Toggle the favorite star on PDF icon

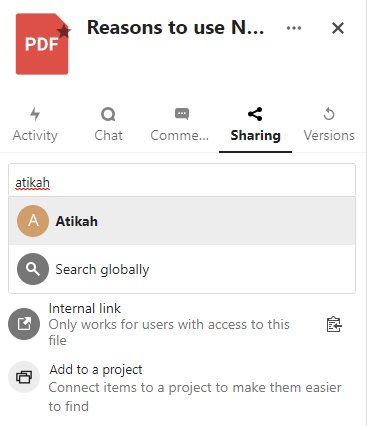pyautogui.click(x=64, y=32)
